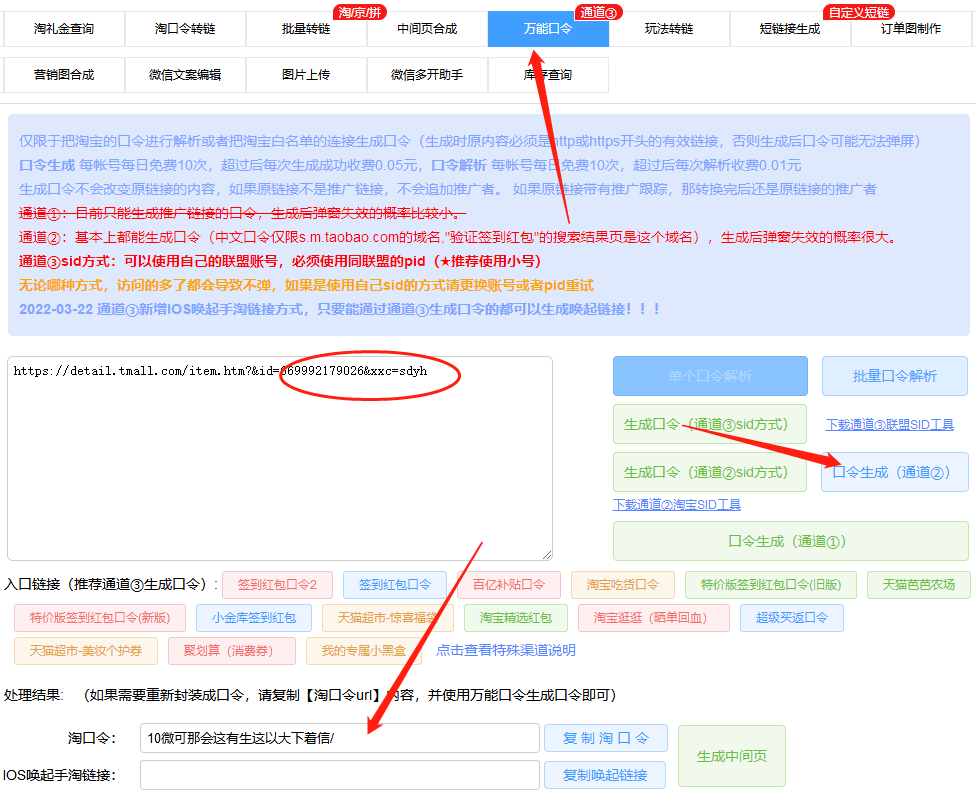Open the 库存查询 tab
This screenshot has height=810, width=976.
coord(548,75)
